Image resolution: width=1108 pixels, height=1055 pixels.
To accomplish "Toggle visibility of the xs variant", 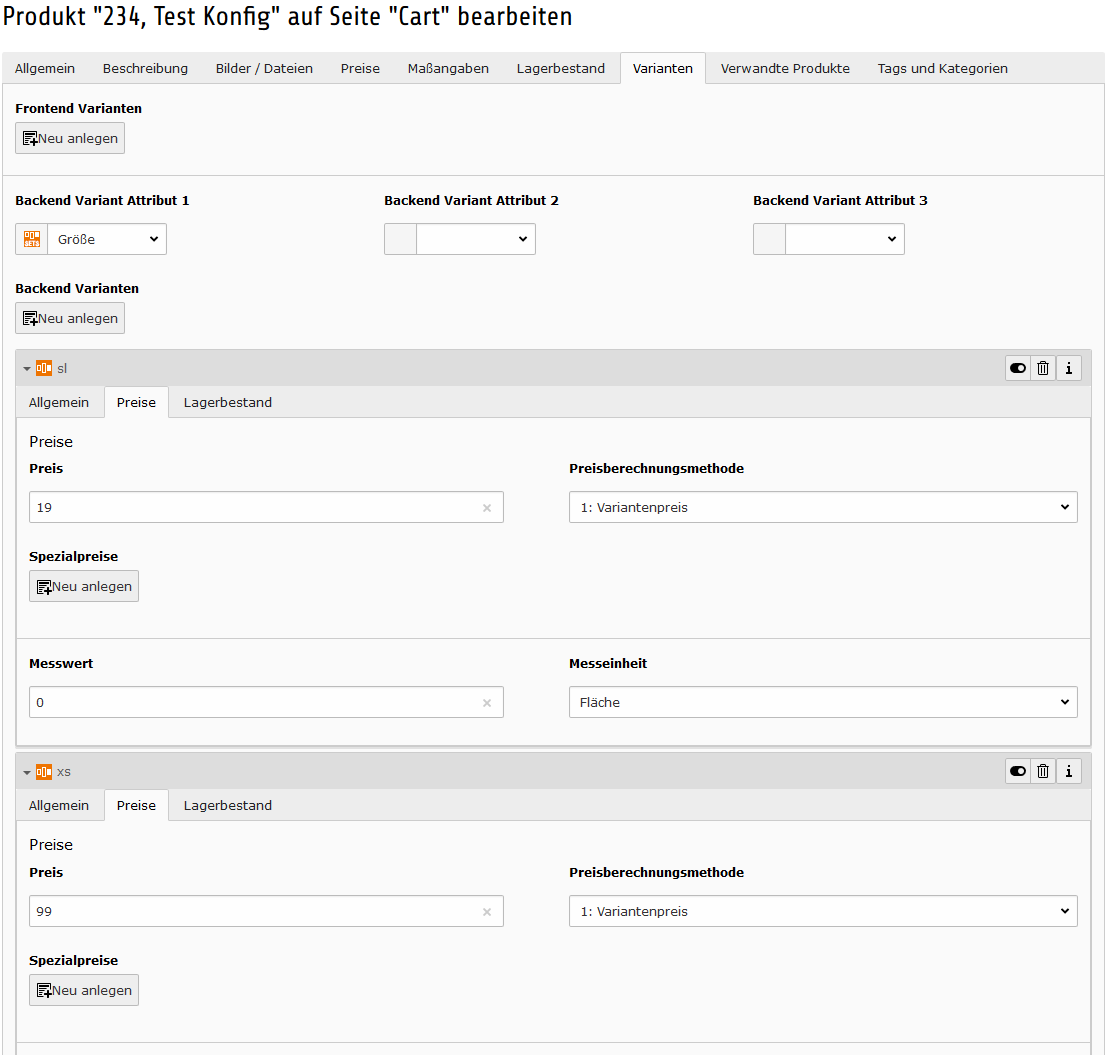I will coord(1018,771).
